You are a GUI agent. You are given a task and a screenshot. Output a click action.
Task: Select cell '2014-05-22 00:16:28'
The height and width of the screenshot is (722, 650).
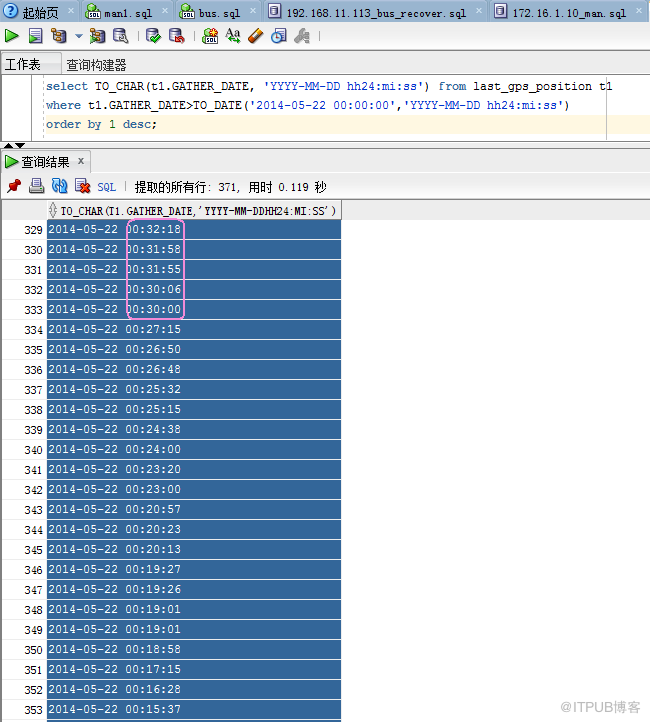coord(194,690)
